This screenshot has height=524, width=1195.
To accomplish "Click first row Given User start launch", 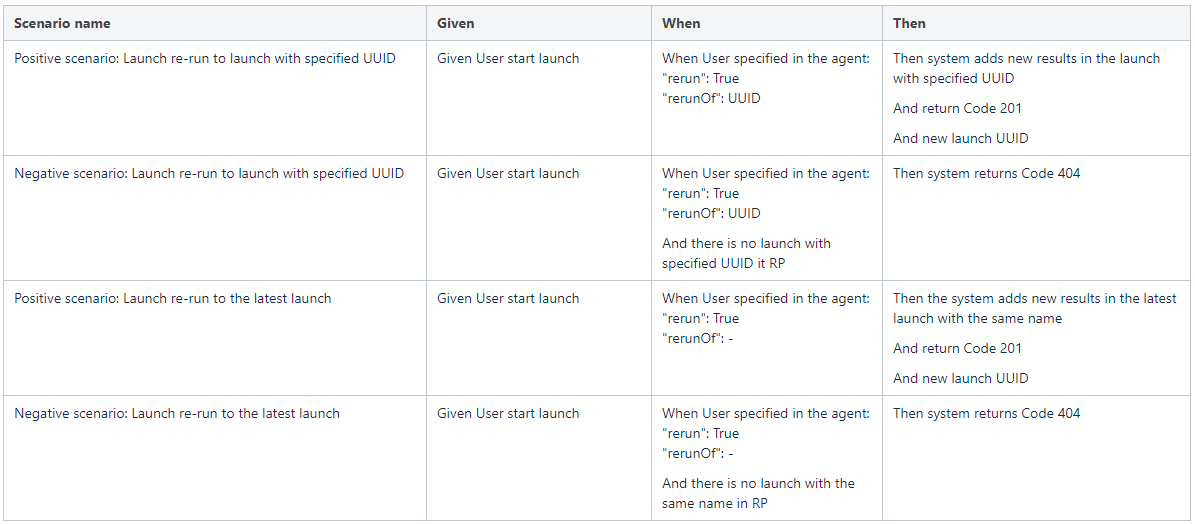I will (x=508, y=59).
